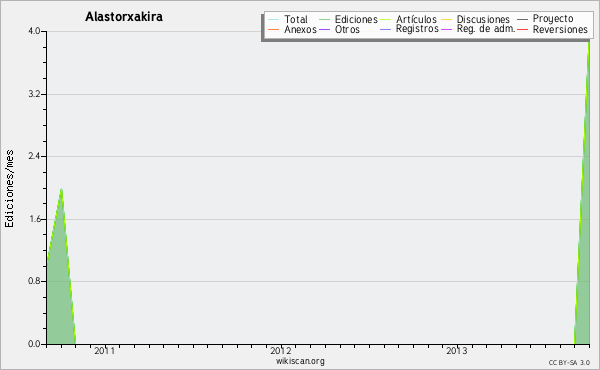The width and height of the screenshot is (600, 370).
Task: Click the 0.8 y-axis value
Action: pos(34,281)
